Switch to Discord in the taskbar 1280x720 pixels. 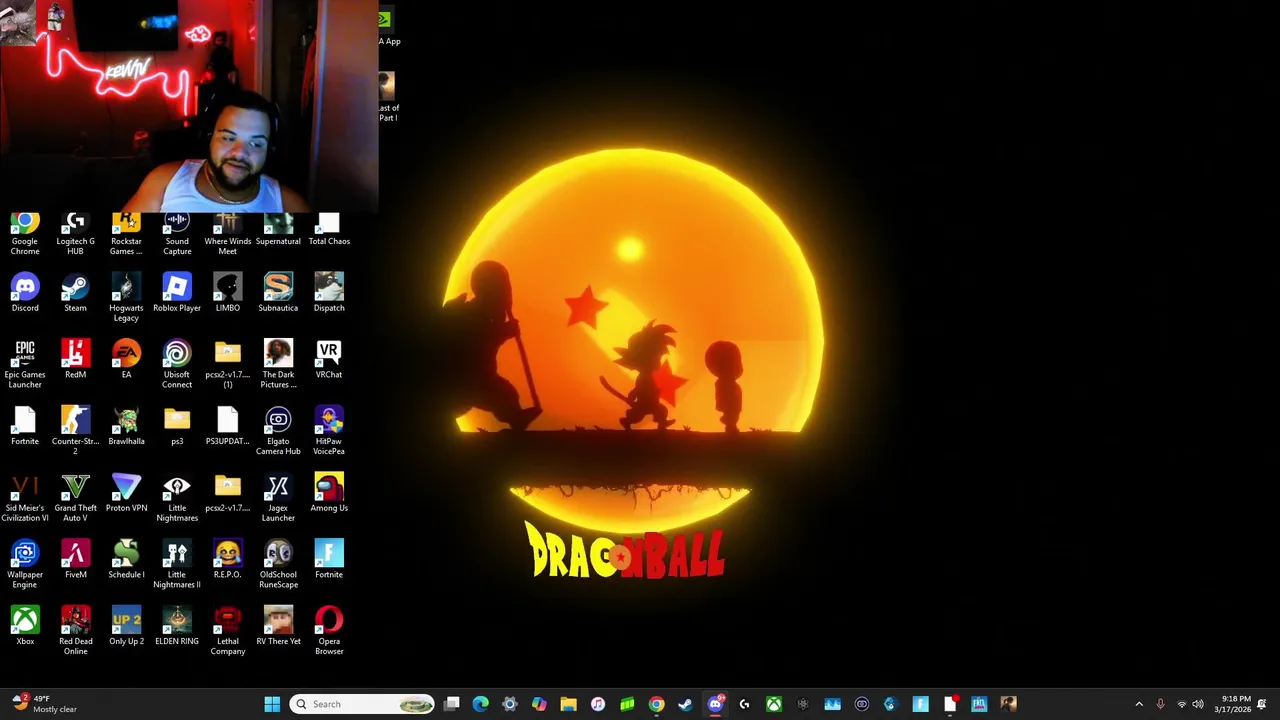pyautogui.click(x=715, y=704)
